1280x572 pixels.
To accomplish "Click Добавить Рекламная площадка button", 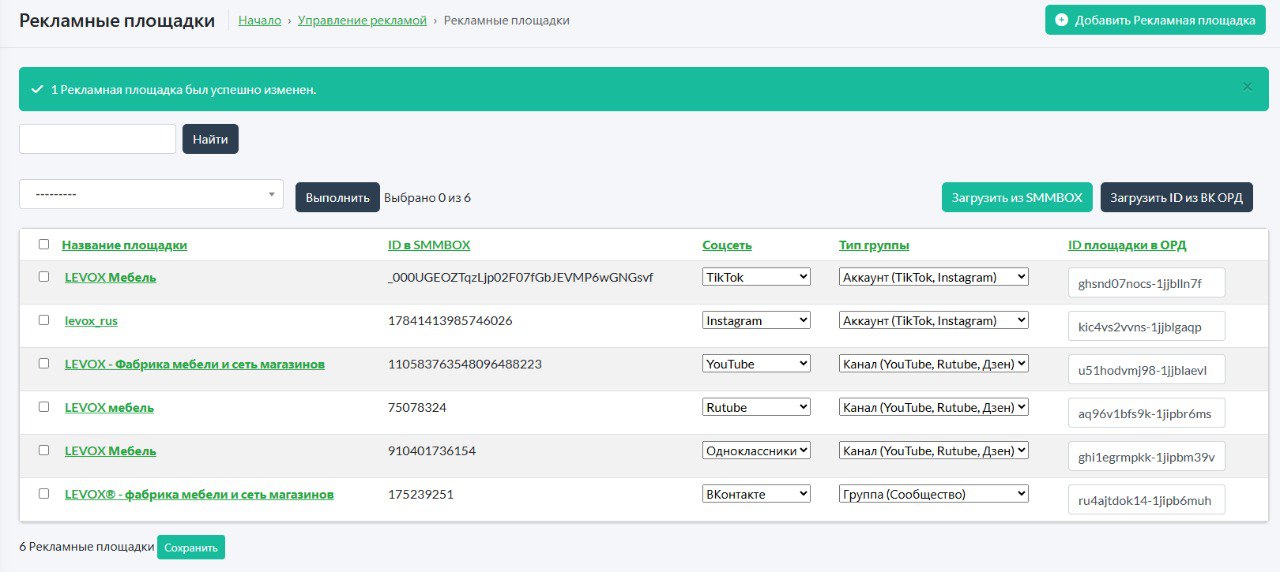I will (x=1155, y=20).
